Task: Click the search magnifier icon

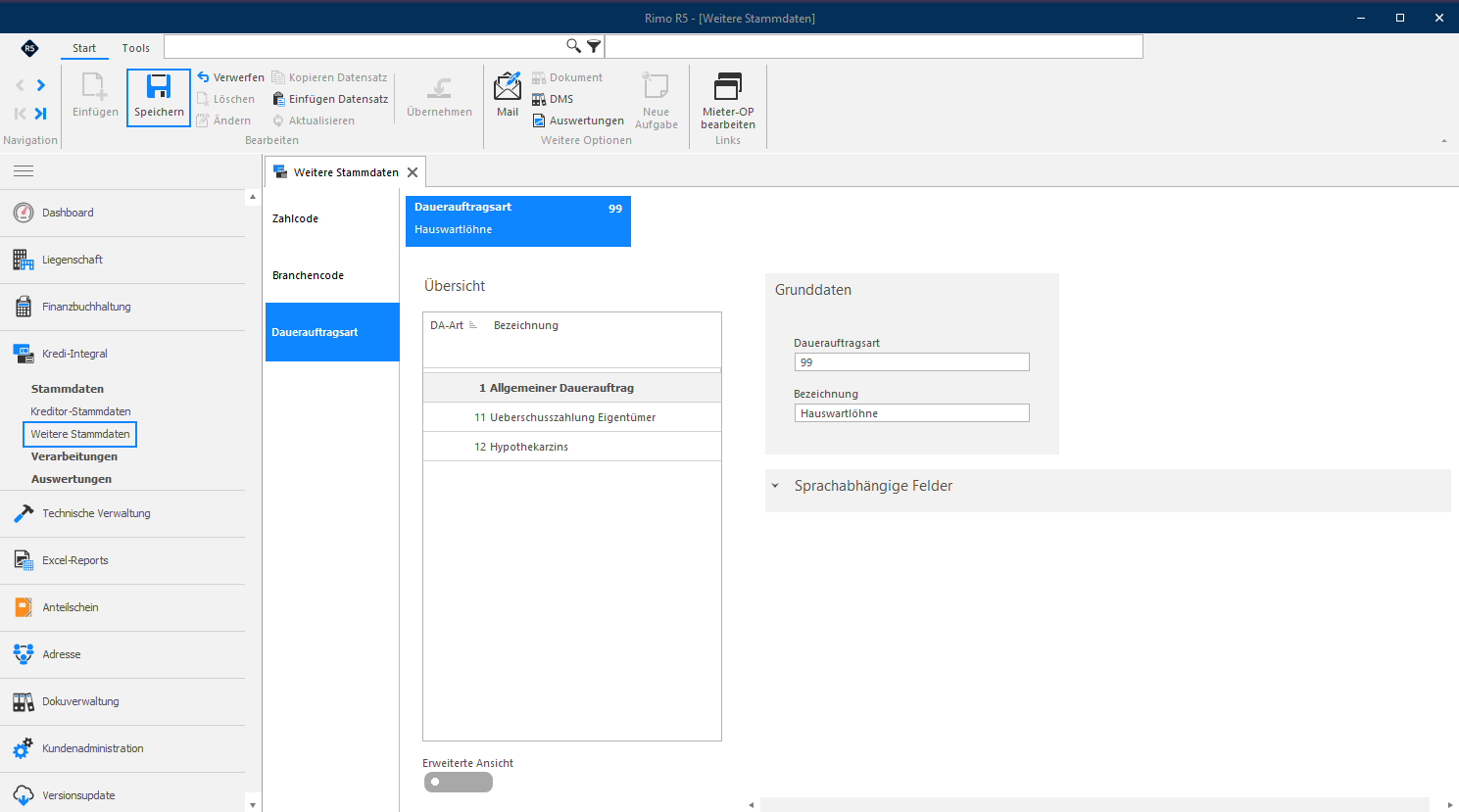Action: coord(573,46)
